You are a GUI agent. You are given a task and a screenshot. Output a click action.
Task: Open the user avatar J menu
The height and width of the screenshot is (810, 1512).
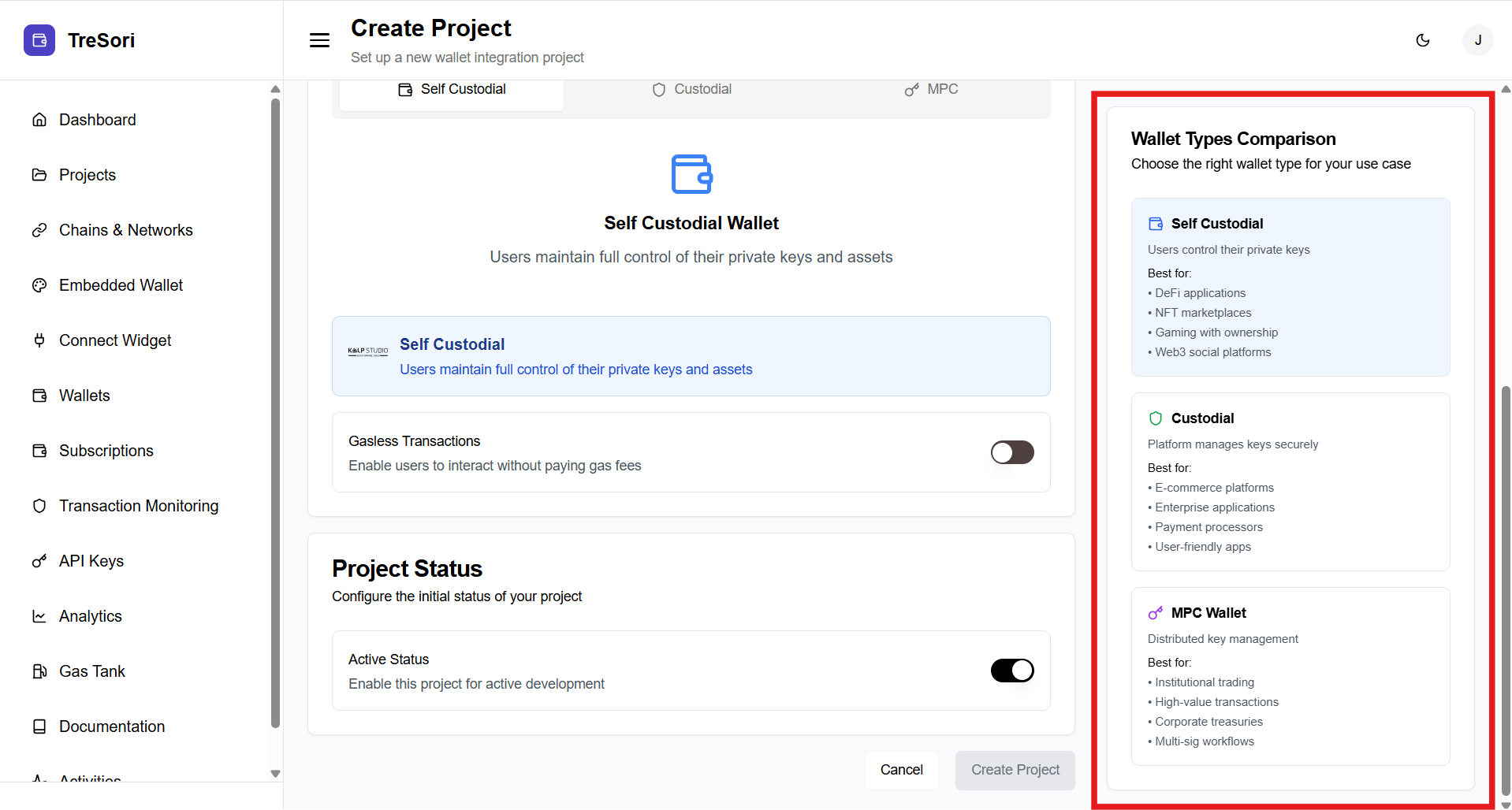click(x=1477, y=40)
